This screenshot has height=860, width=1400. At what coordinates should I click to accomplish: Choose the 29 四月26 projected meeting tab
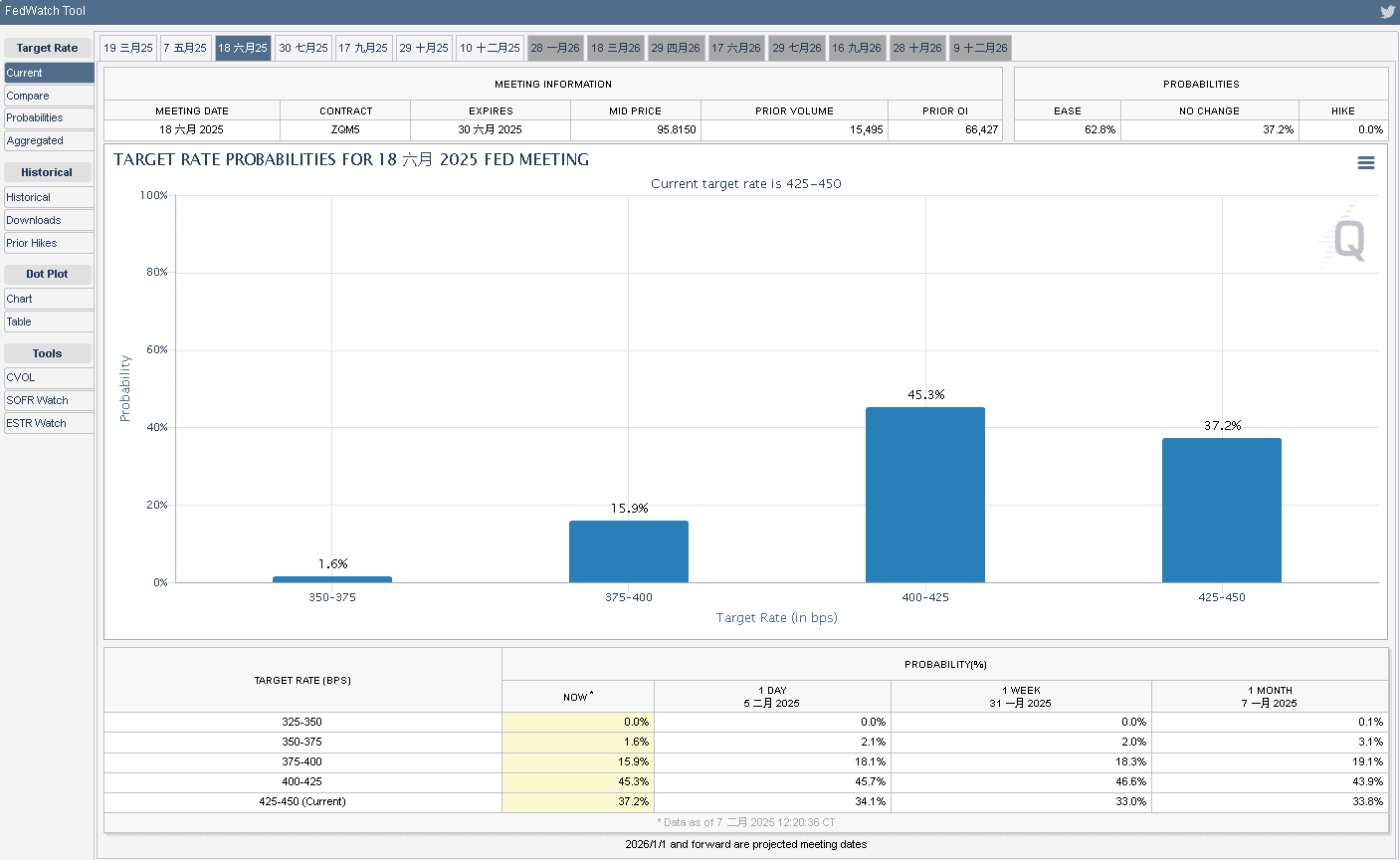676,48
